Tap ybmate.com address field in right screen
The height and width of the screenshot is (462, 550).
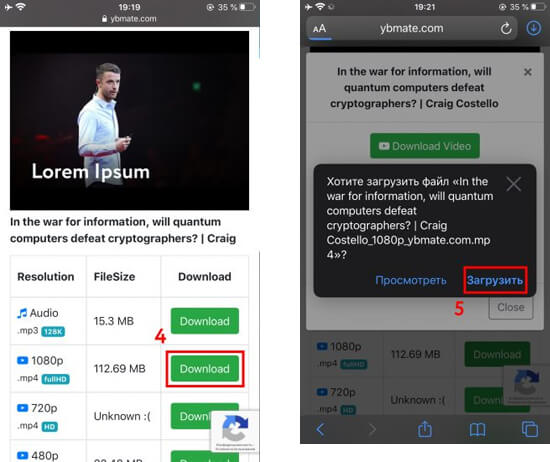(x=412, y=28)
